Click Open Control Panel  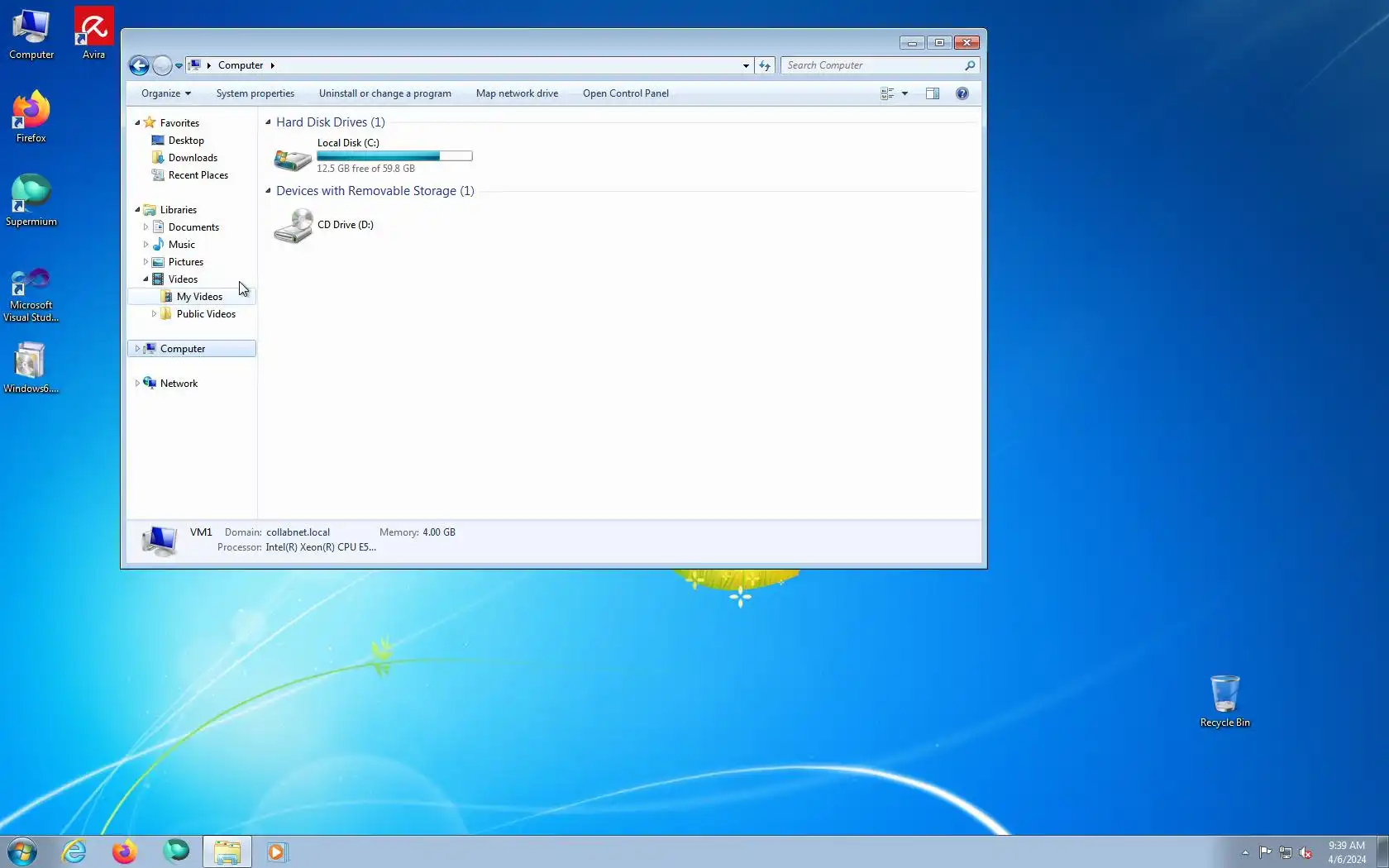(x=626, y=93)
